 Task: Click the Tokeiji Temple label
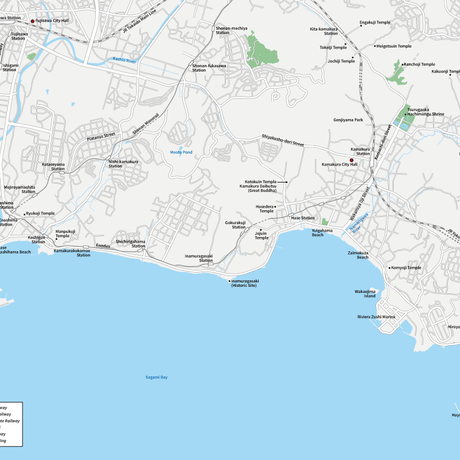(333, 47)
